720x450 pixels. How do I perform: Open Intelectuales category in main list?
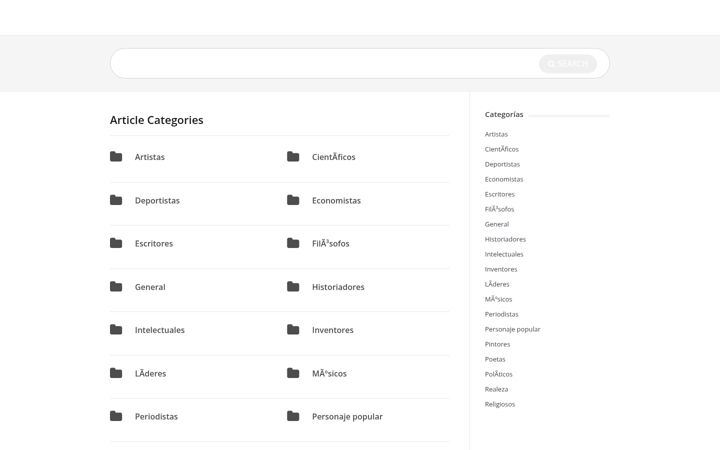160,330
